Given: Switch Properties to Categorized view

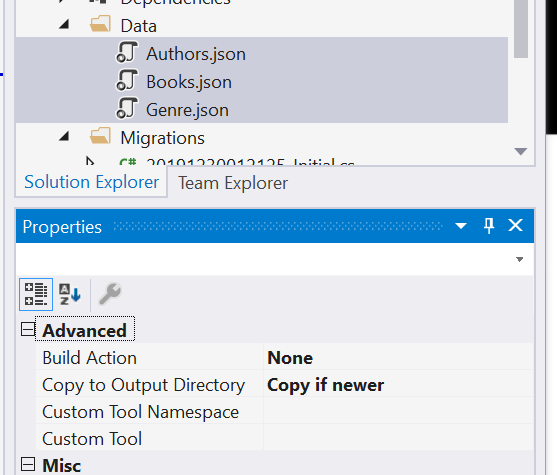Looking at the screenshot, I should (36, 295).
